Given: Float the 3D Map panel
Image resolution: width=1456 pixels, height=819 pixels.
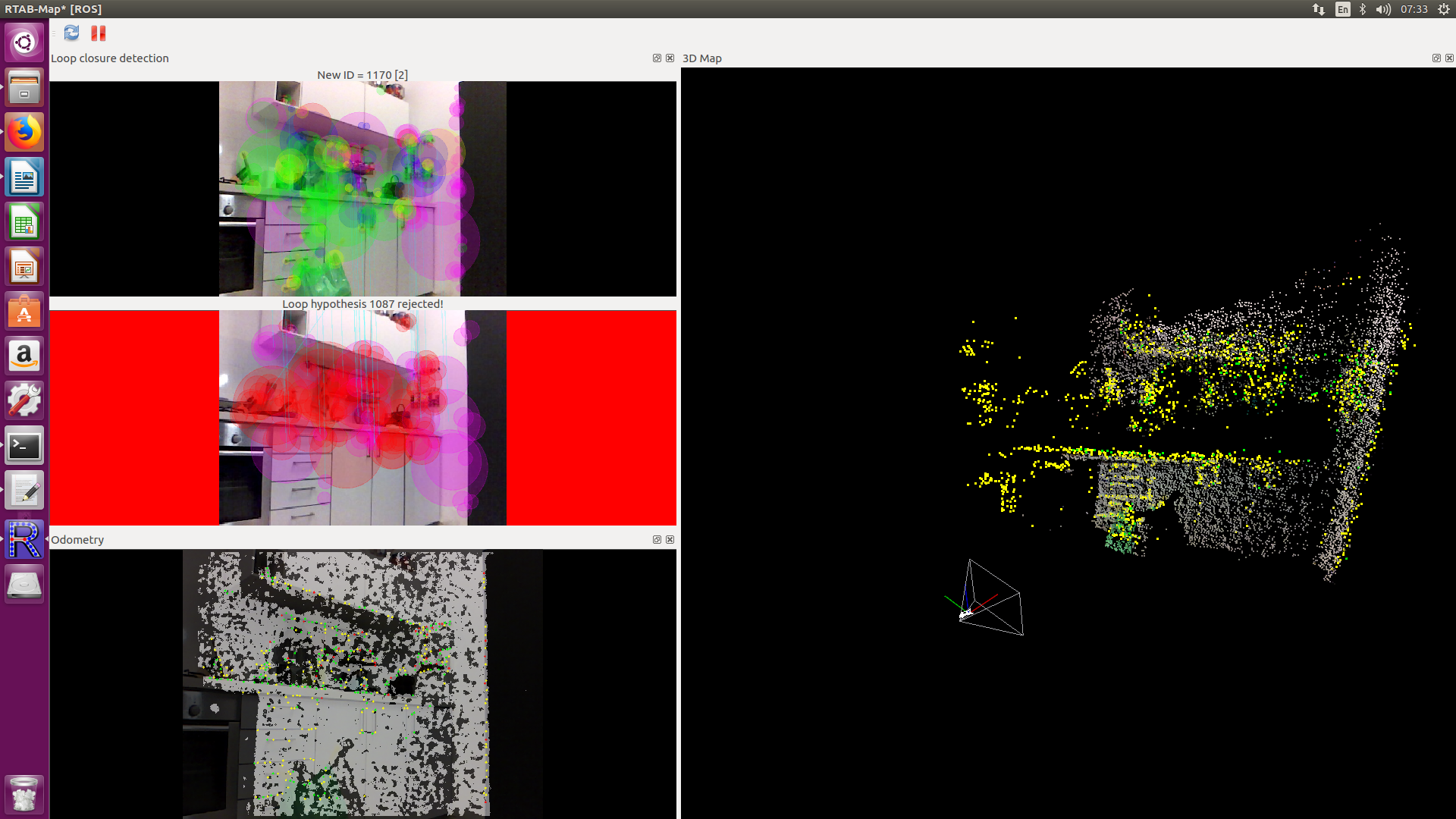Looking at the screenshot, I should coord(1436,58).
